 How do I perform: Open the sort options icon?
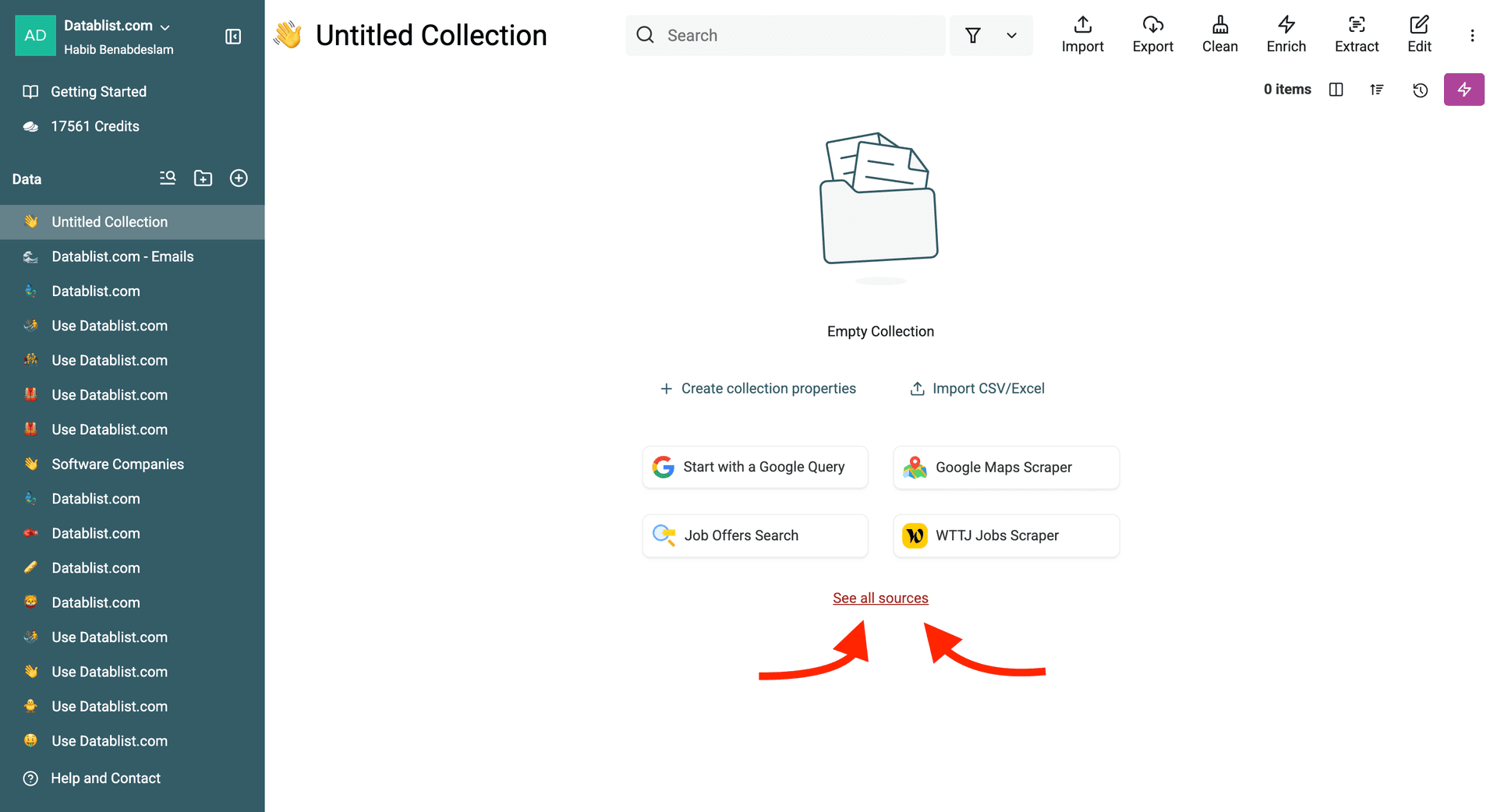(x=1377, y=90)
